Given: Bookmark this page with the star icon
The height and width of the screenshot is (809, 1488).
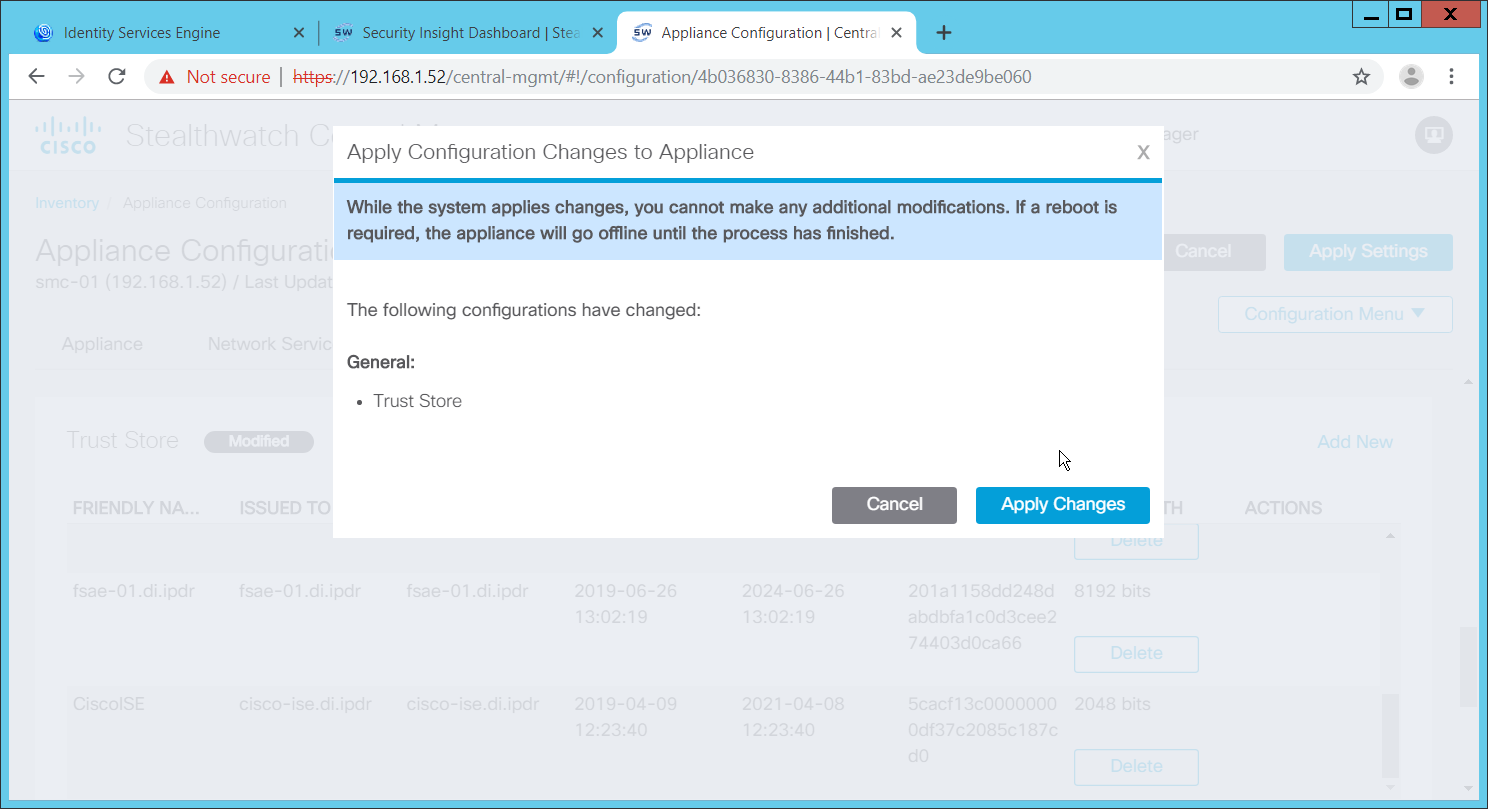Looking at the screenshot, I should click(x=1361, y=77).
